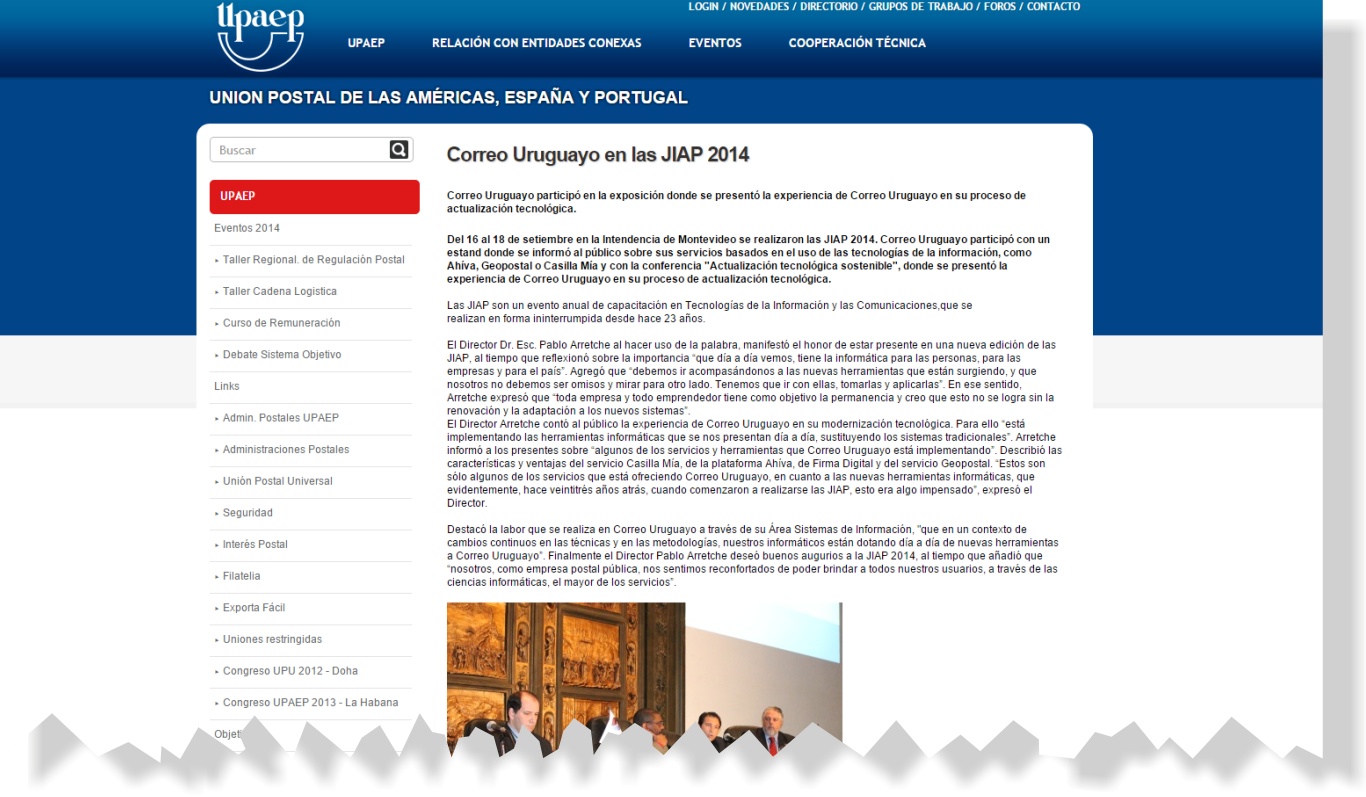
Task: Open Admin. Postales UPAEP
Action: (280, 418)
